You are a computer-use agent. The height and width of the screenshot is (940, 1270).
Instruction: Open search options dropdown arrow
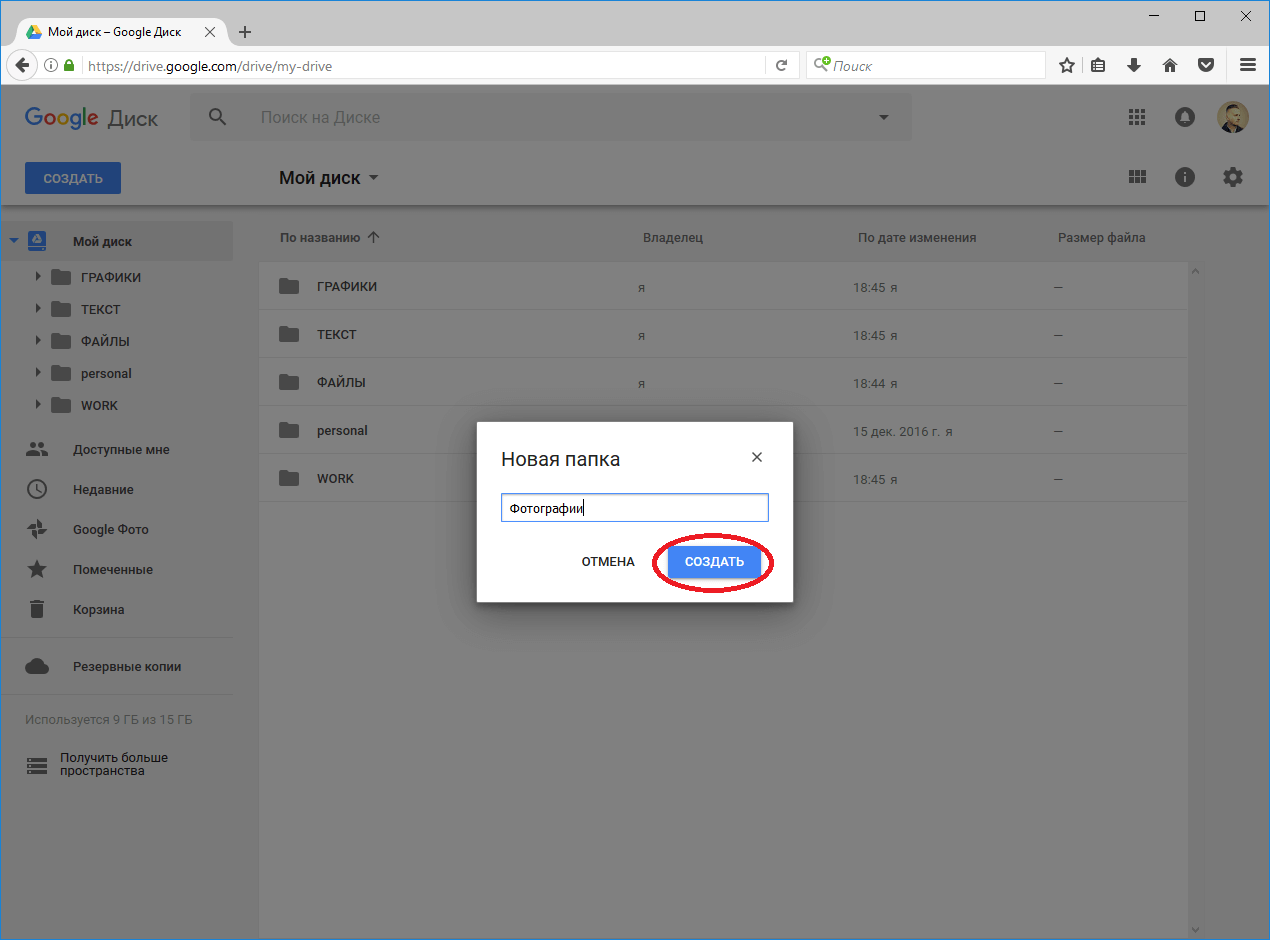click(883, 117)
